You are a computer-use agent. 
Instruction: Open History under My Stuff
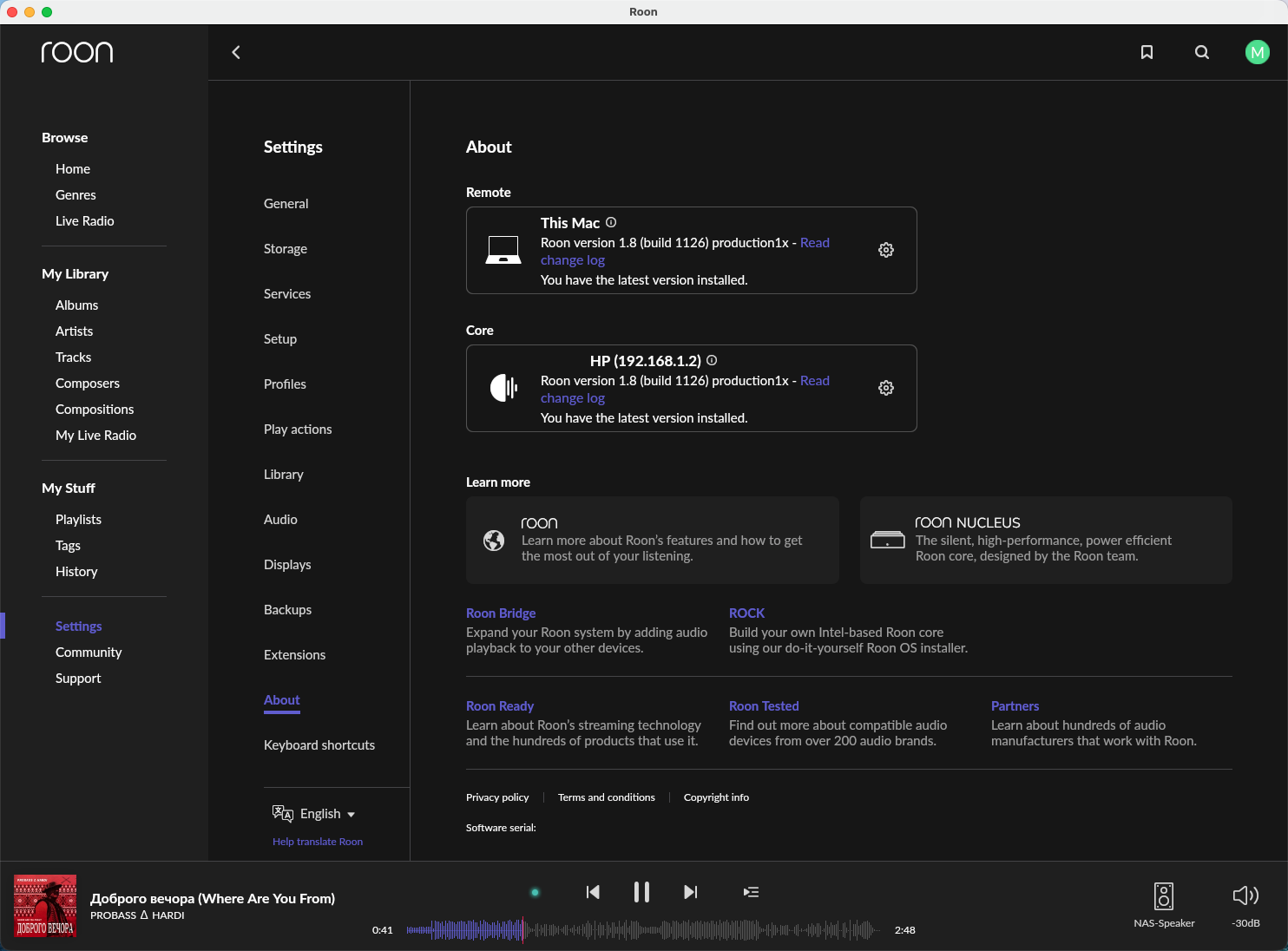click(76, 572)
